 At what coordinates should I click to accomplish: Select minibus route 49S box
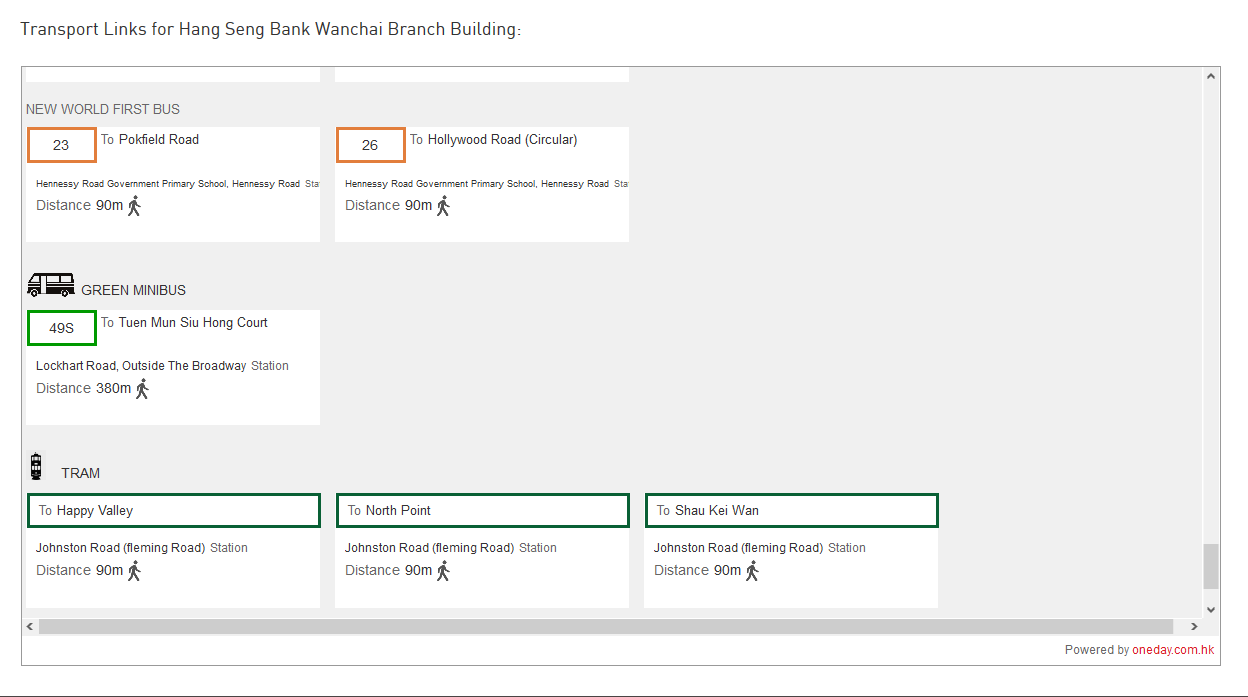point(62,328)
